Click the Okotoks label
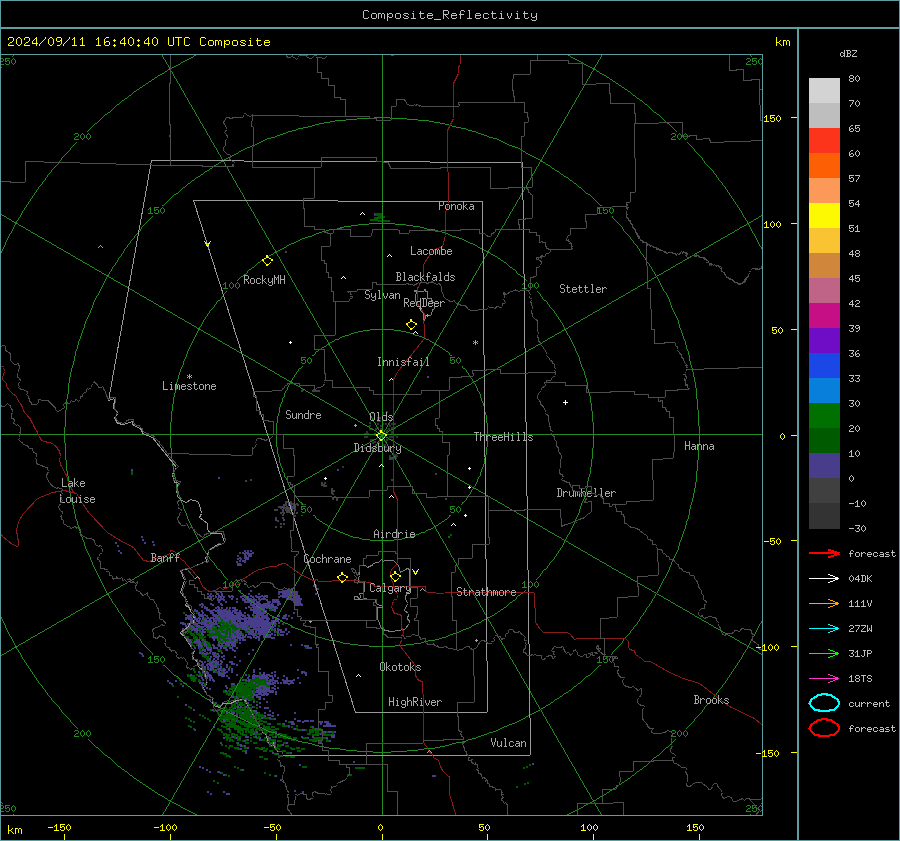900x841 pixels. pos(400,667)
